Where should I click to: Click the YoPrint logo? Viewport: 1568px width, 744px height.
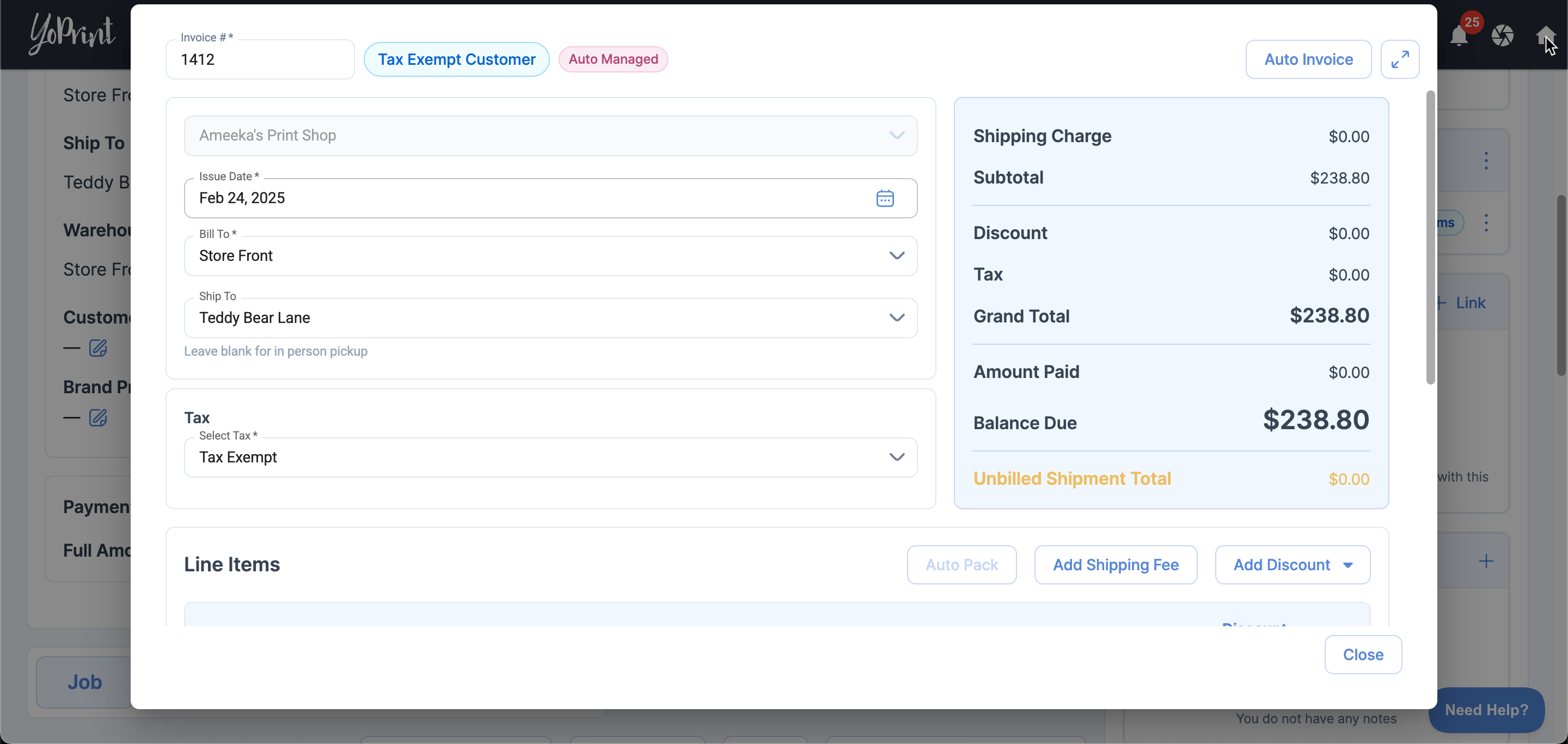pyautogui.click(x=72, y=33)
